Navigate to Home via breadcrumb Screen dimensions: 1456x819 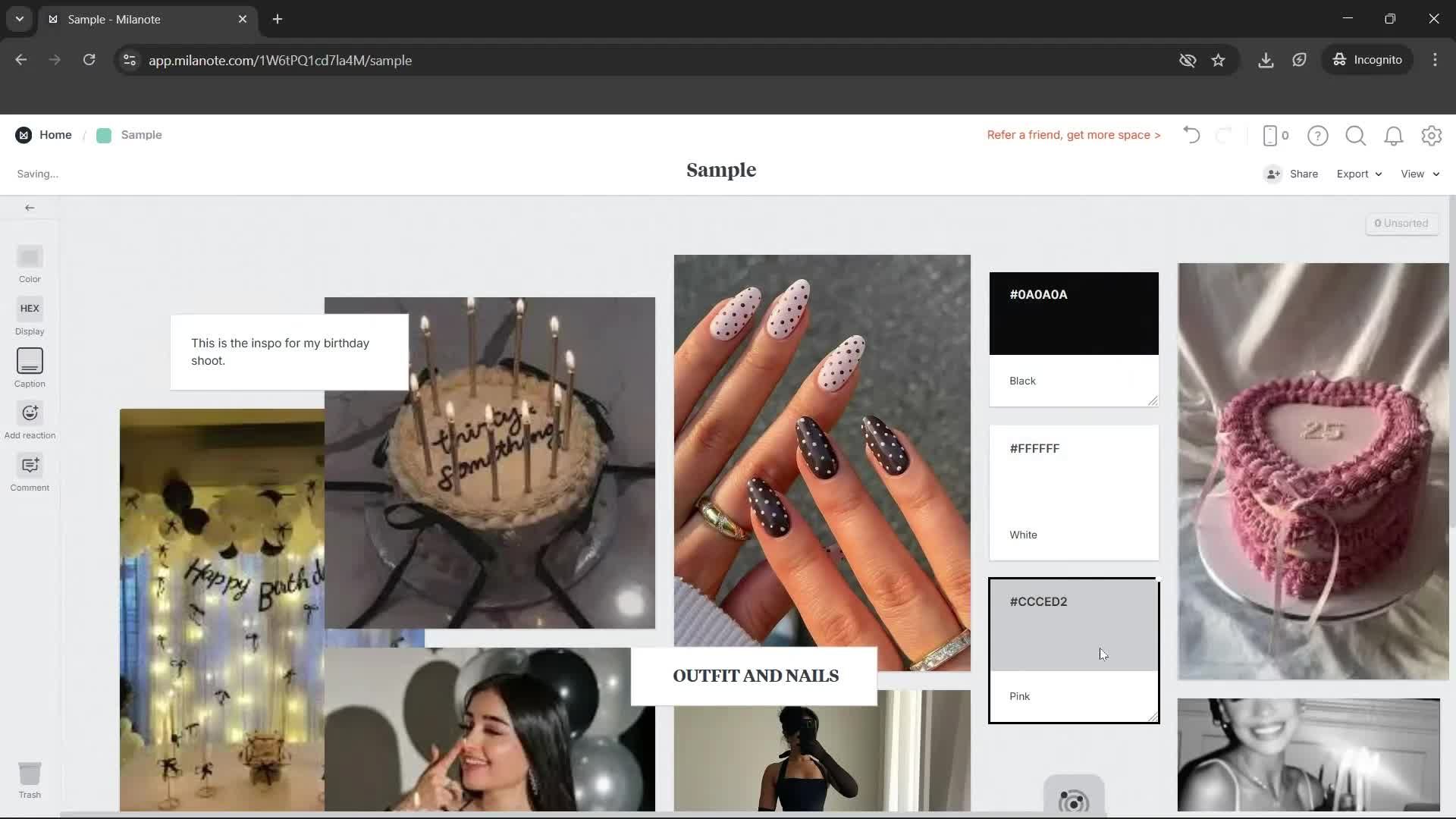click(x=56, y=134)
